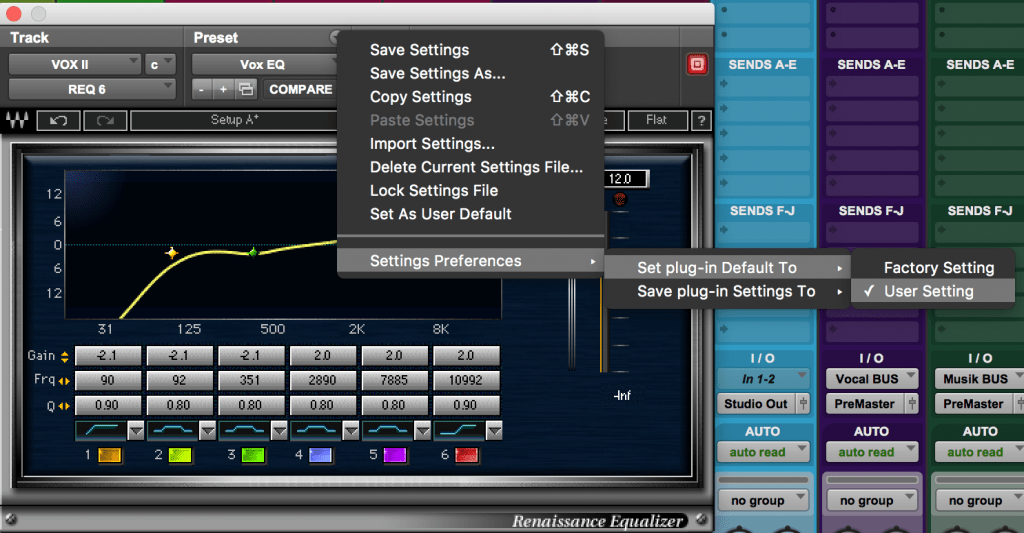The height and width of the screenshot is (533, 1024).
Task: Click the Gain link arrows icon
Action: tap(65, 357)
